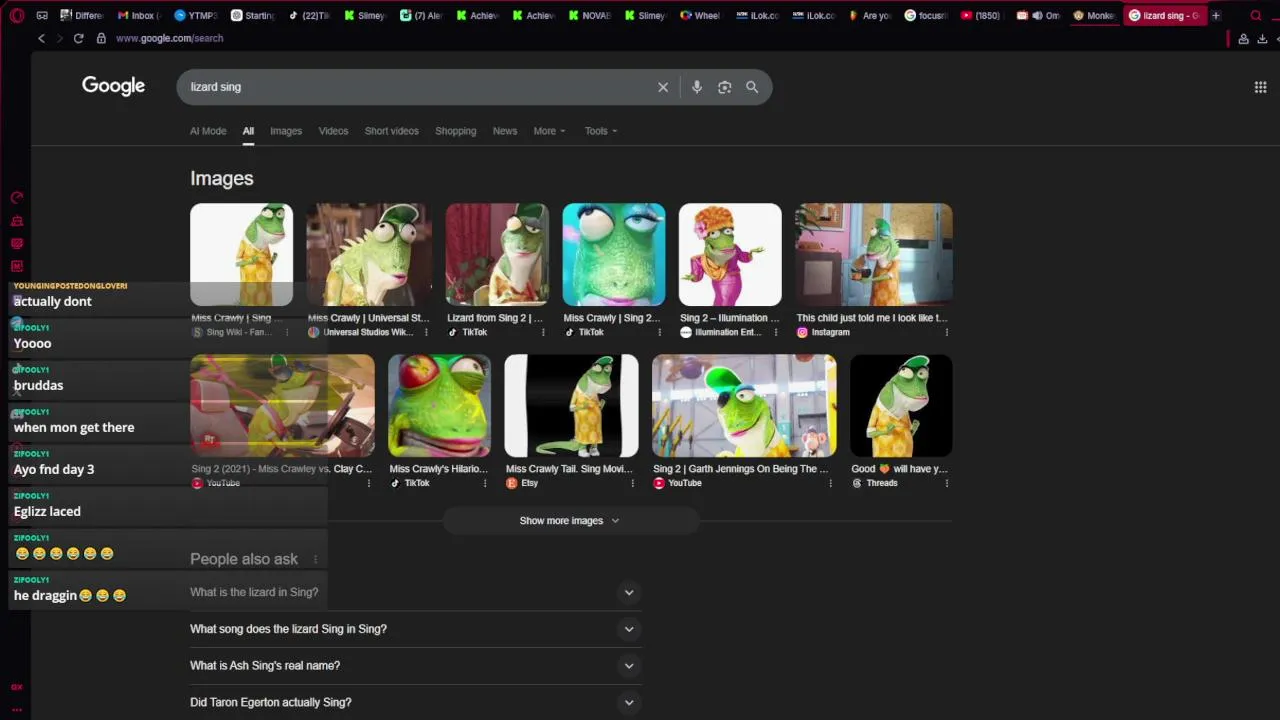Open 'This child just told me I look like' link

click(x=872, y=318)
